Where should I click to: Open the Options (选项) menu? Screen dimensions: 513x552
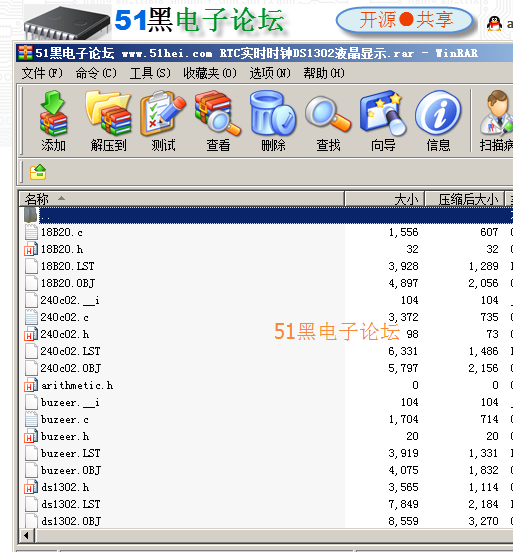pos(270,73)
